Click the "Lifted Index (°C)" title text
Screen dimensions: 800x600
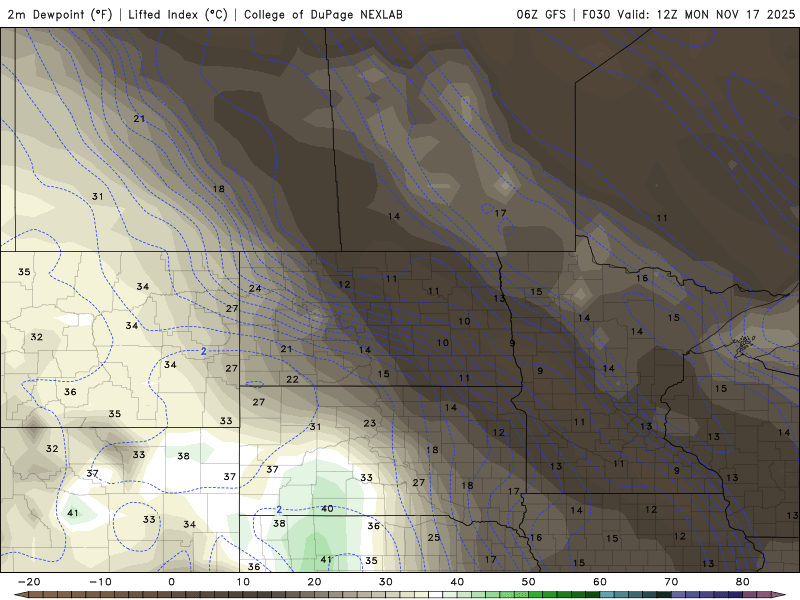click(178, 14)
